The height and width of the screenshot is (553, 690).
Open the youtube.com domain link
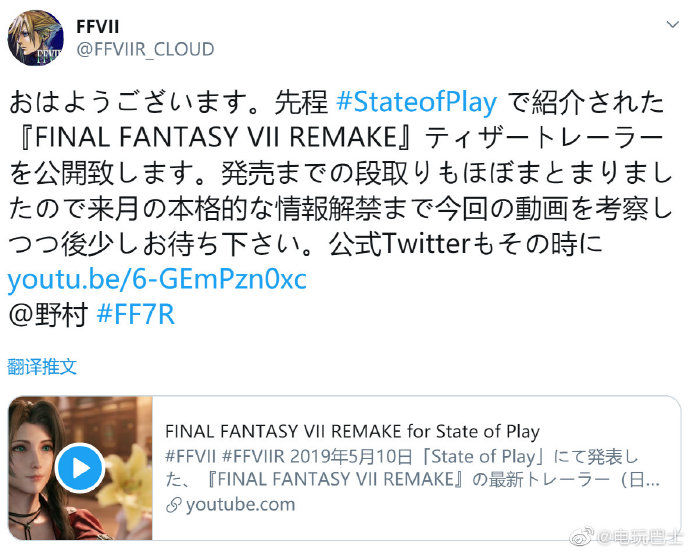click(240, 505)
